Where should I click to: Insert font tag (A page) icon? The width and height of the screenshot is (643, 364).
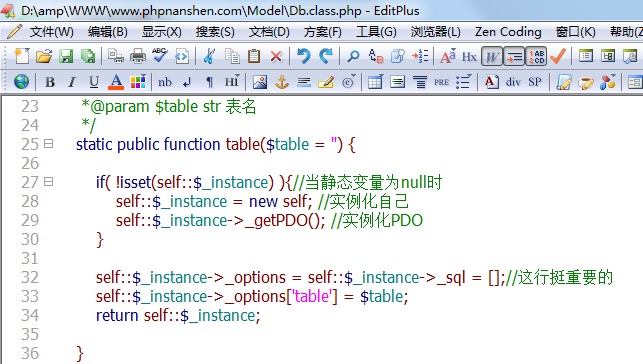[492, 82]
